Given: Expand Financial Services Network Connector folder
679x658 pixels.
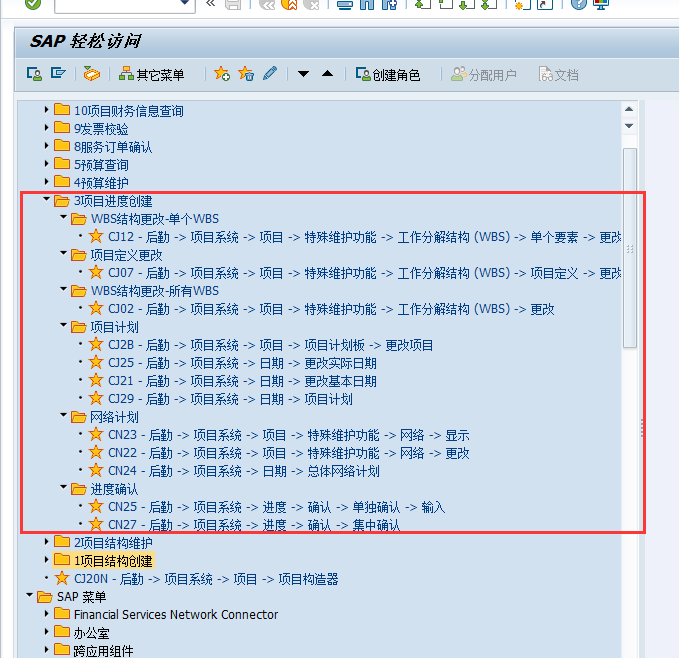Looking at the screenshot, I should tap(46, 613).
